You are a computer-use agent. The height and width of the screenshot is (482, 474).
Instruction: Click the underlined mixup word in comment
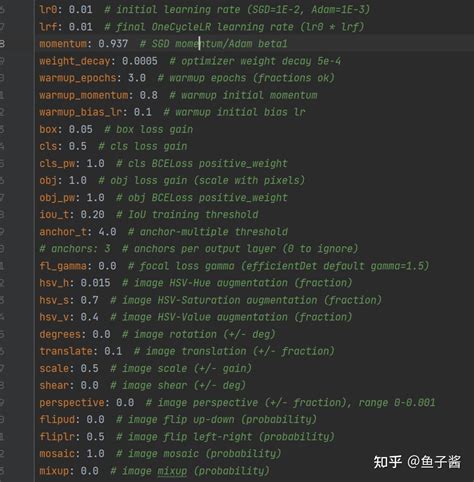coord(172,471)
